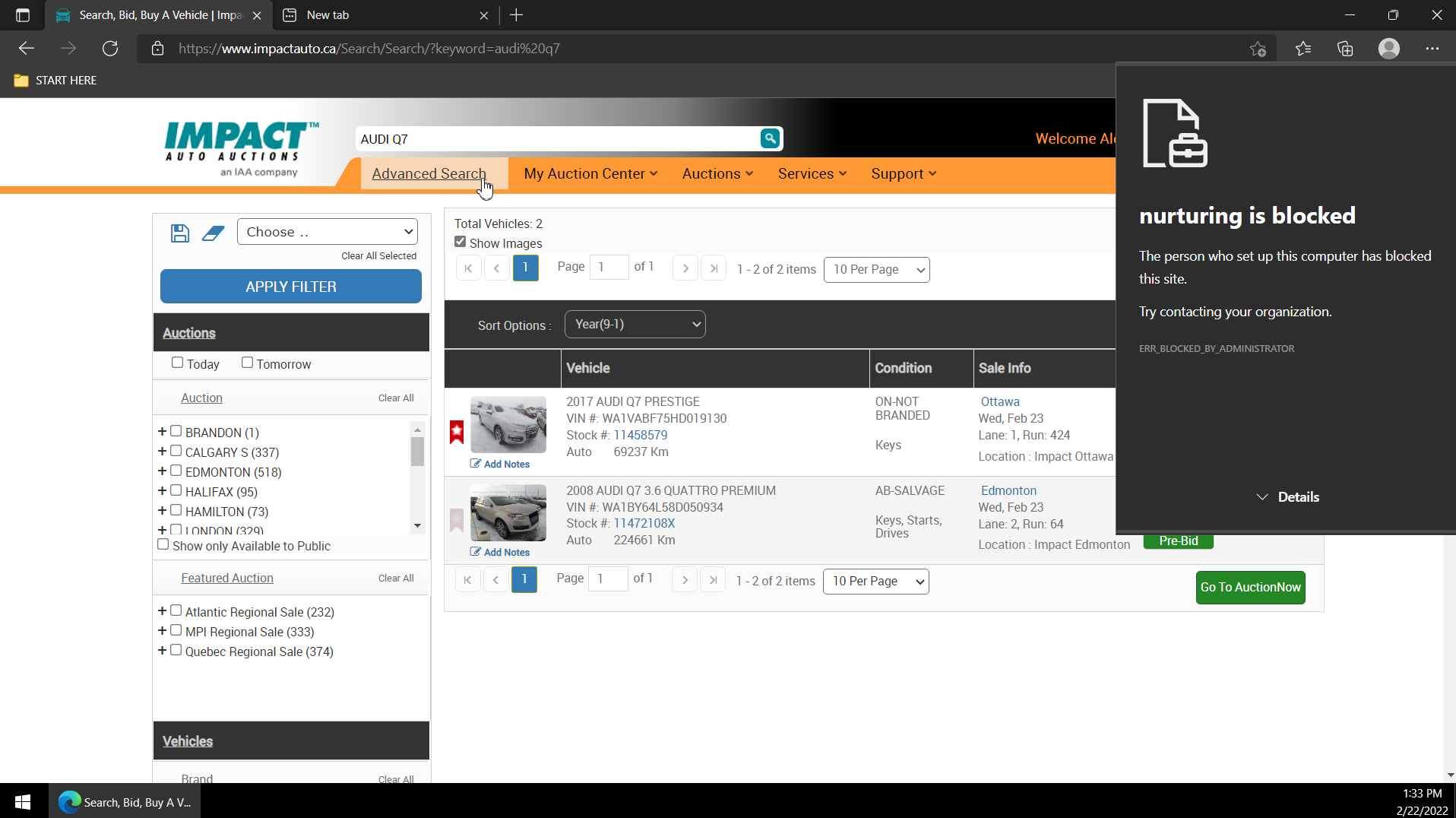Image resolution: width=1456 pixels, height=818 pixels.
Task: Click the AUDI Q7 search input field
Action: pos(557,139)
